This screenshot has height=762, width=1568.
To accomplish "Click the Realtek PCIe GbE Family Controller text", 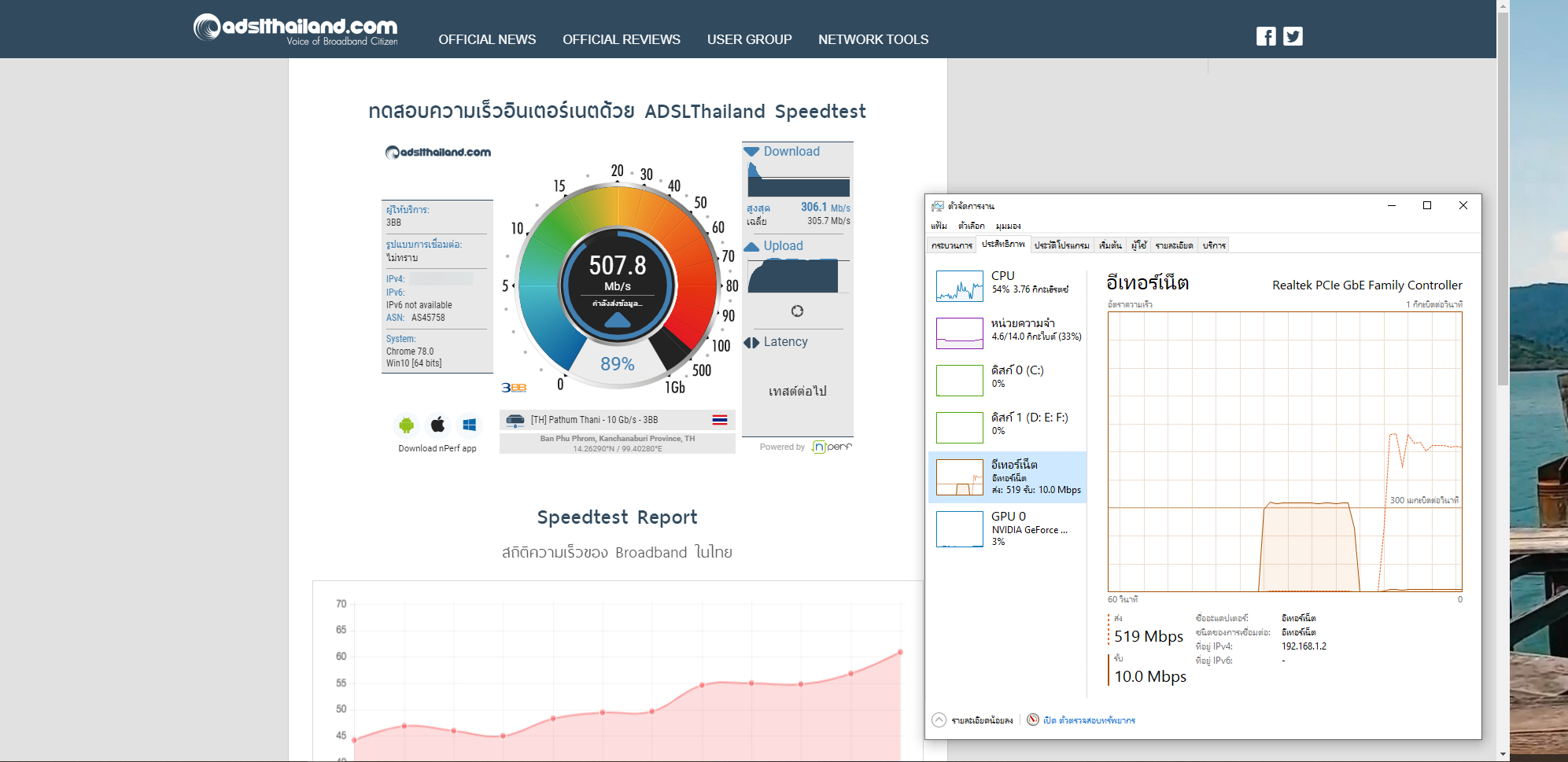I will (1367, 285).
